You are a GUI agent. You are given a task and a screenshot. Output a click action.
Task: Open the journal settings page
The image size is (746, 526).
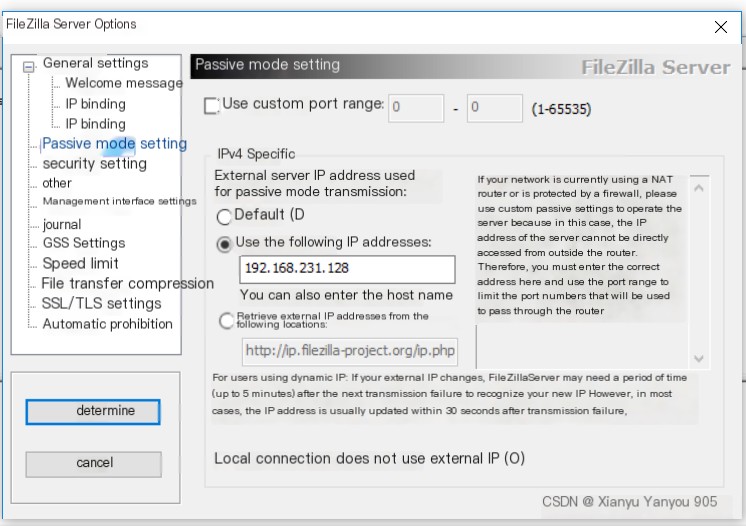point(62,224)
